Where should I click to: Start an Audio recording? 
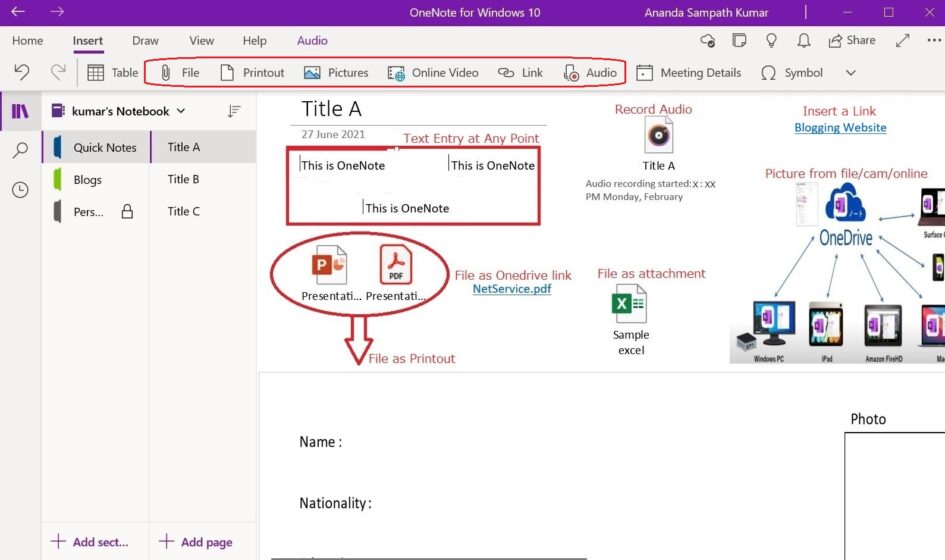590,73
